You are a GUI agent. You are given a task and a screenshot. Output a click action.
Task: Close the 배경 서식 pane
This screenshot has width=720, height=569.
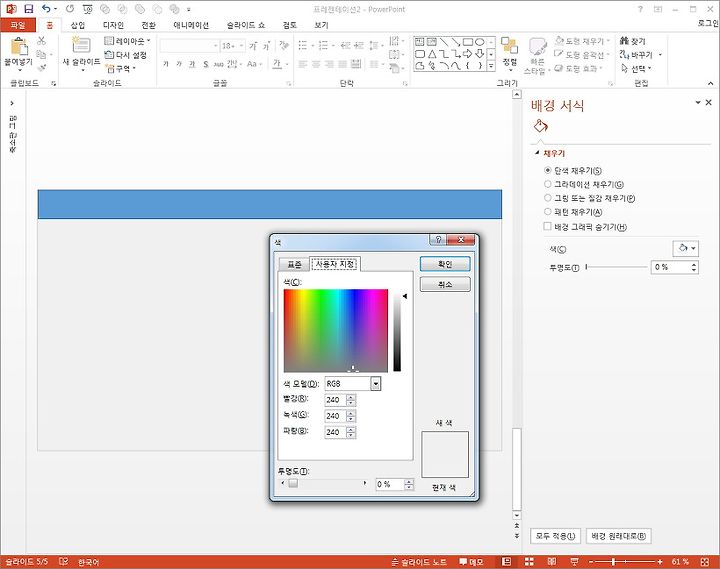pyautogui.click(x=709, y=102)
